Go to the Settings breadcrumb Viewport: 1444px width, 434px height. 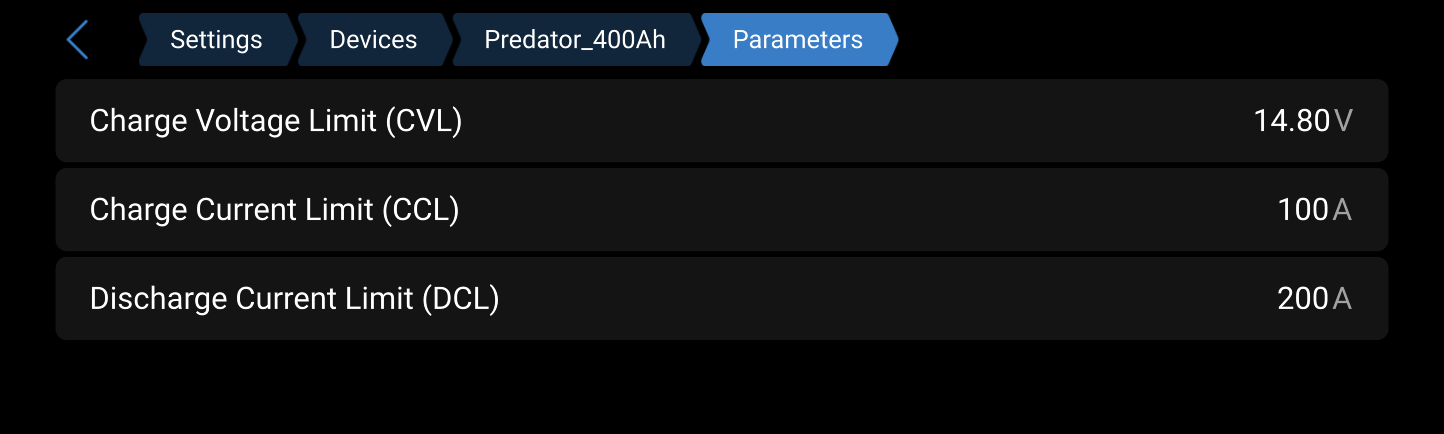click(216, 40)
